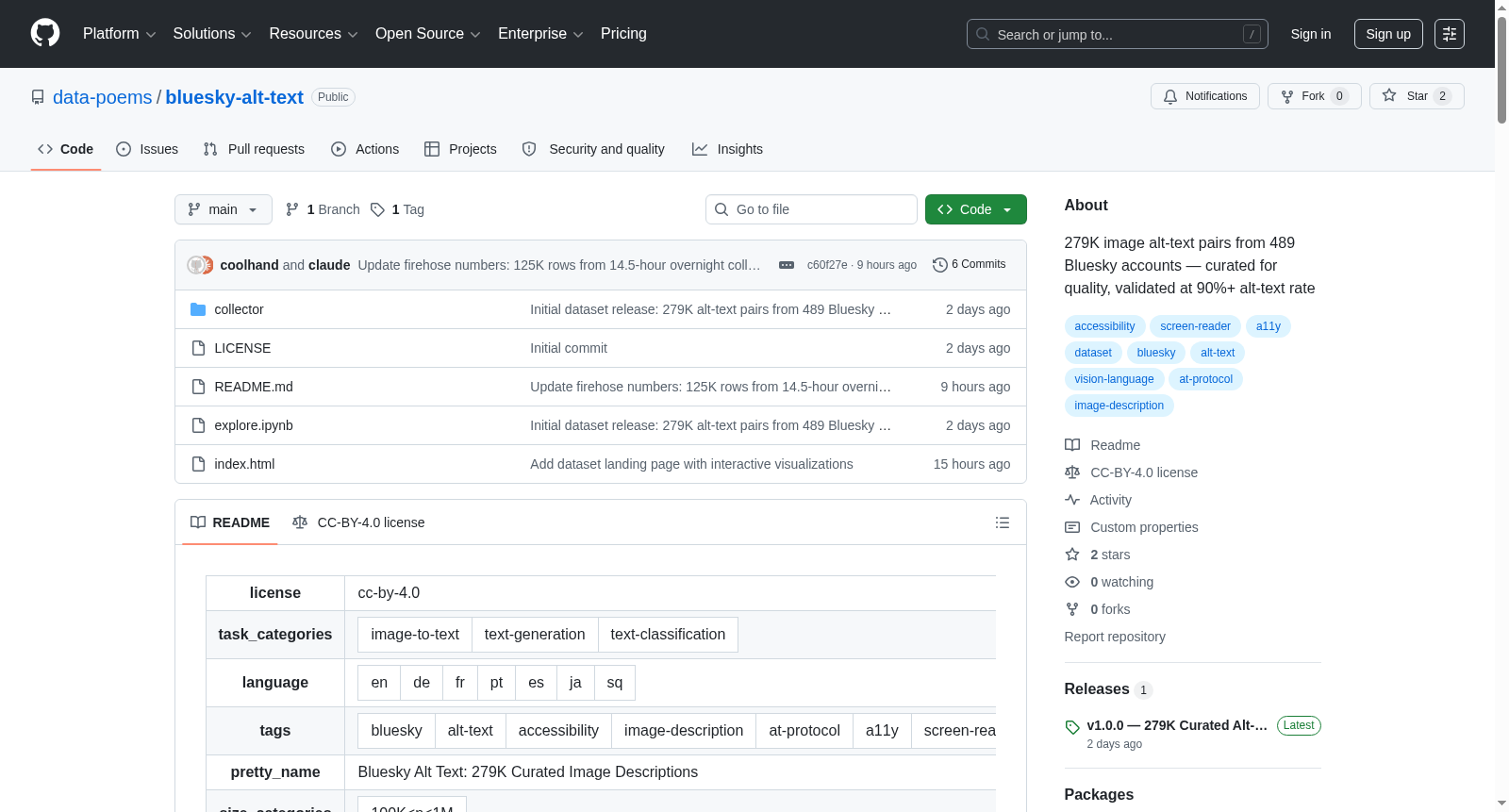Switch to the Pull requests tab

254,149
